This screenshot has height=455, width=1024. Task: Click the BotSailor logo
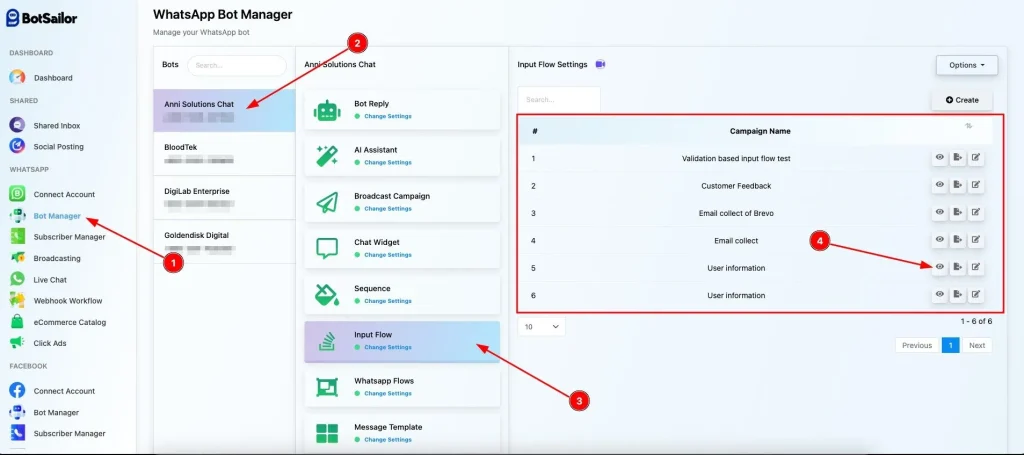point(42,18)
